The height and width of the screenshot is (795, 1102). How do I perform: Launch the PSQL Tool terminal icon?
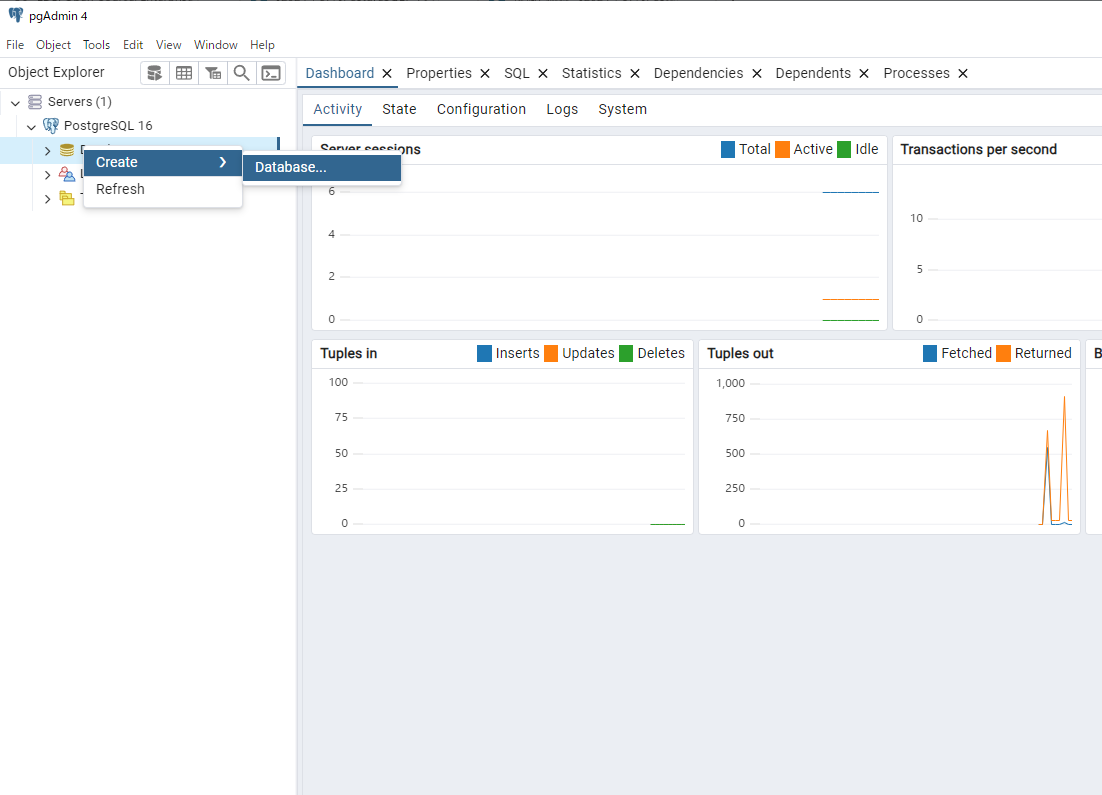271,73
